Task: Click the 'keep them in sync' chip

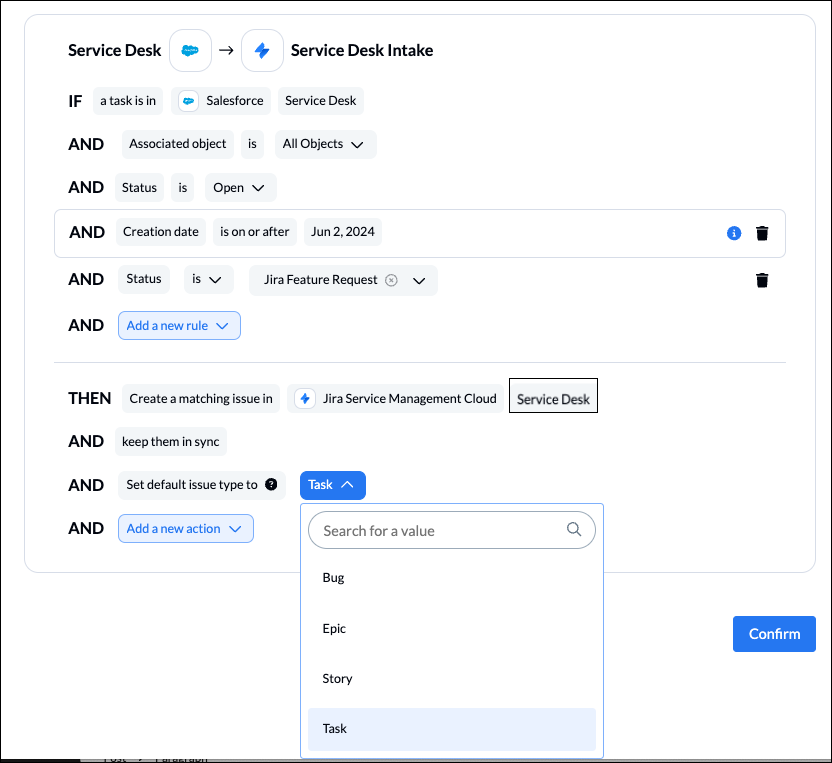Action: tap(171, 441)
